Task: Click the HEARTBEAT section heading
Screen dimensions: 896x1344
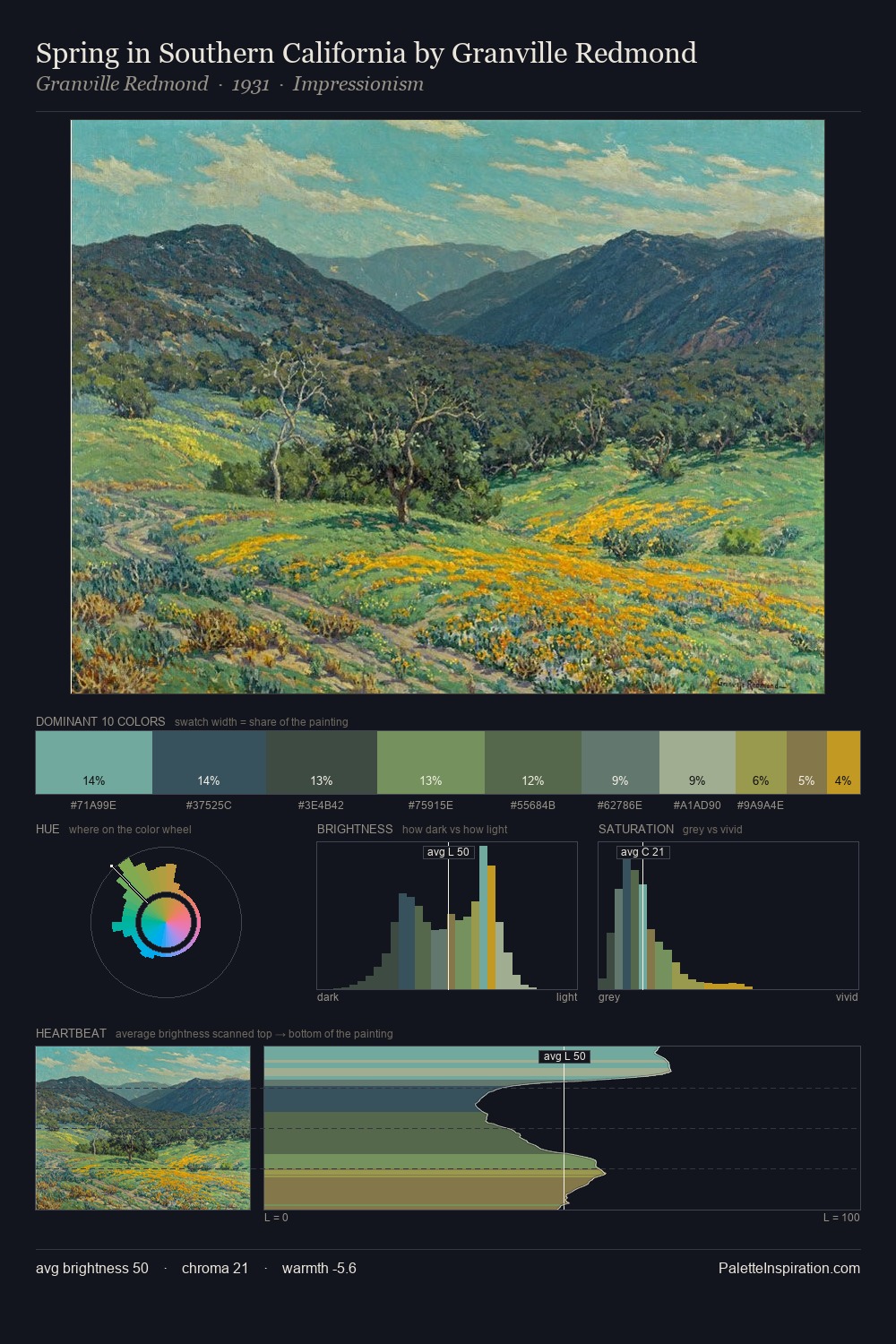Action: 71,1034
